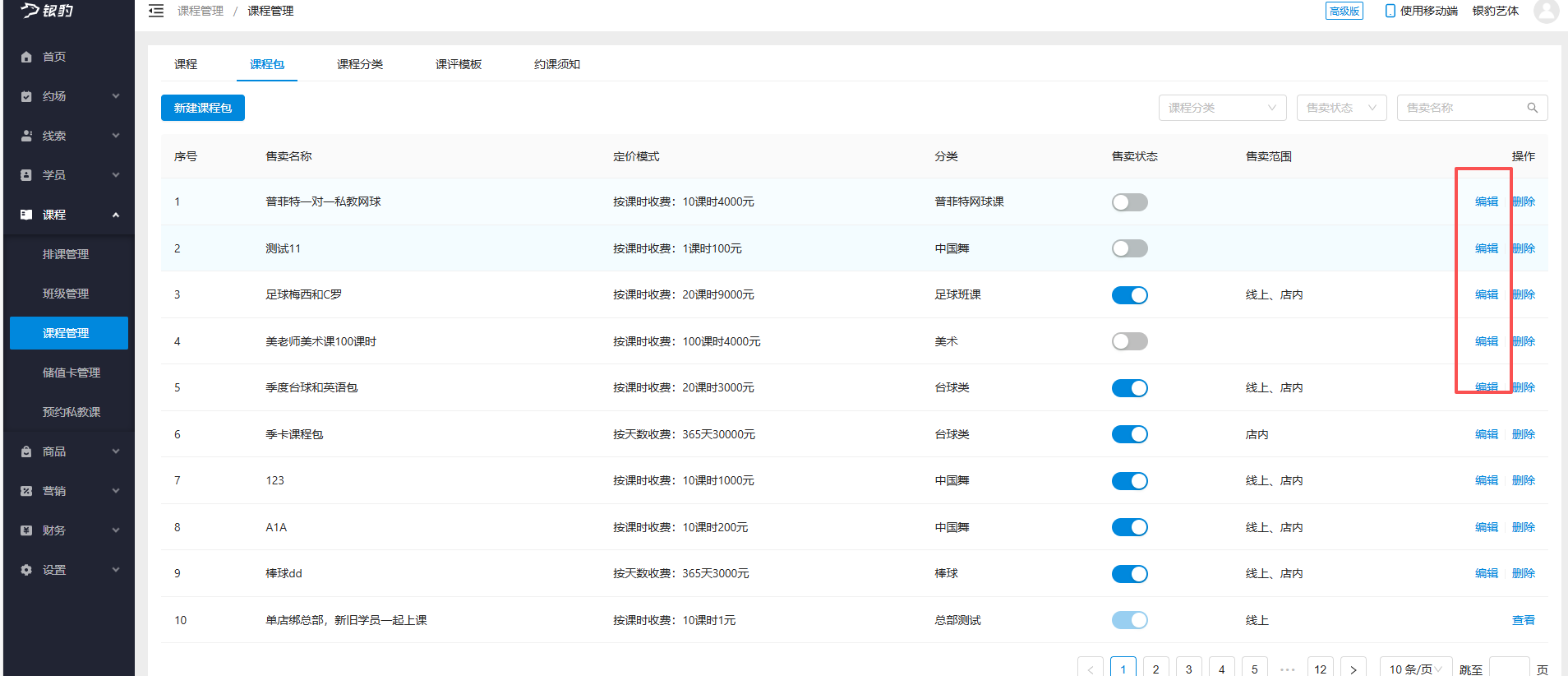Viewport: 1568px width, 676px height.
Task: Disable sale toggle for 足球梅西和C罗
Action: [x=1129, y=295]
